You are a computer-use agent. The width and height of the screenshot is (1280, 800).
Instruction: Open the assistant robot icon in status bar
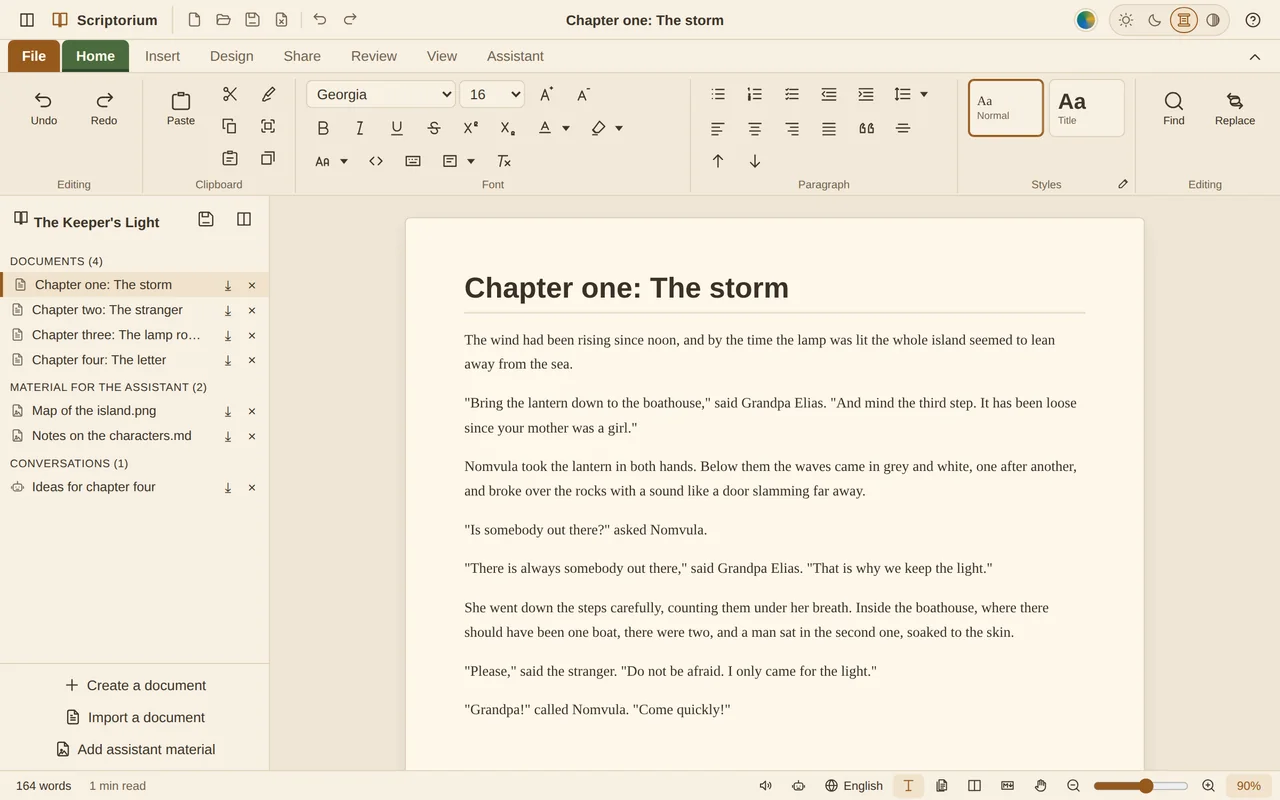coord(798,786)
